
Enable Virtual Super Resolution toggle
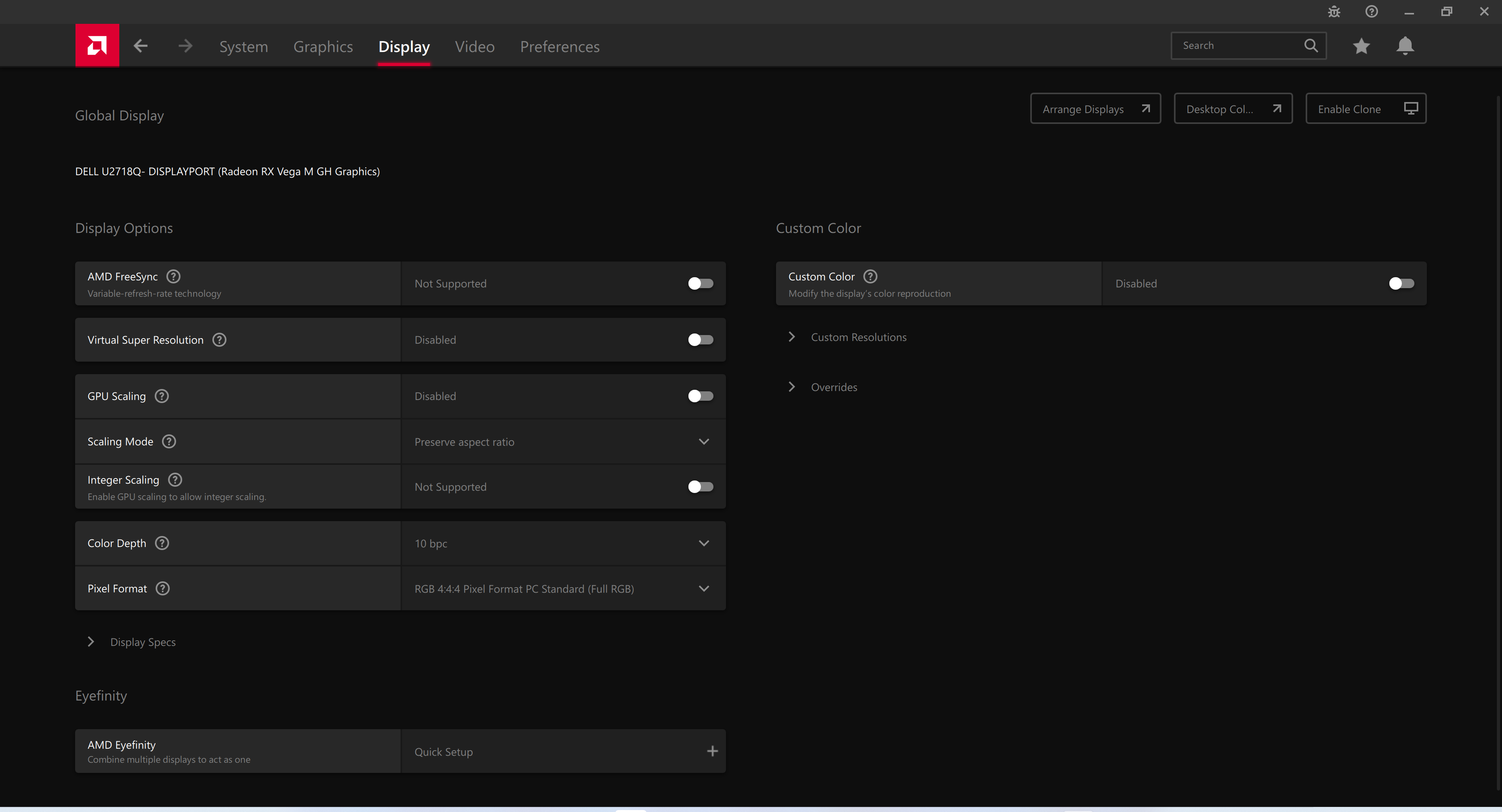[x=700, y=340]
